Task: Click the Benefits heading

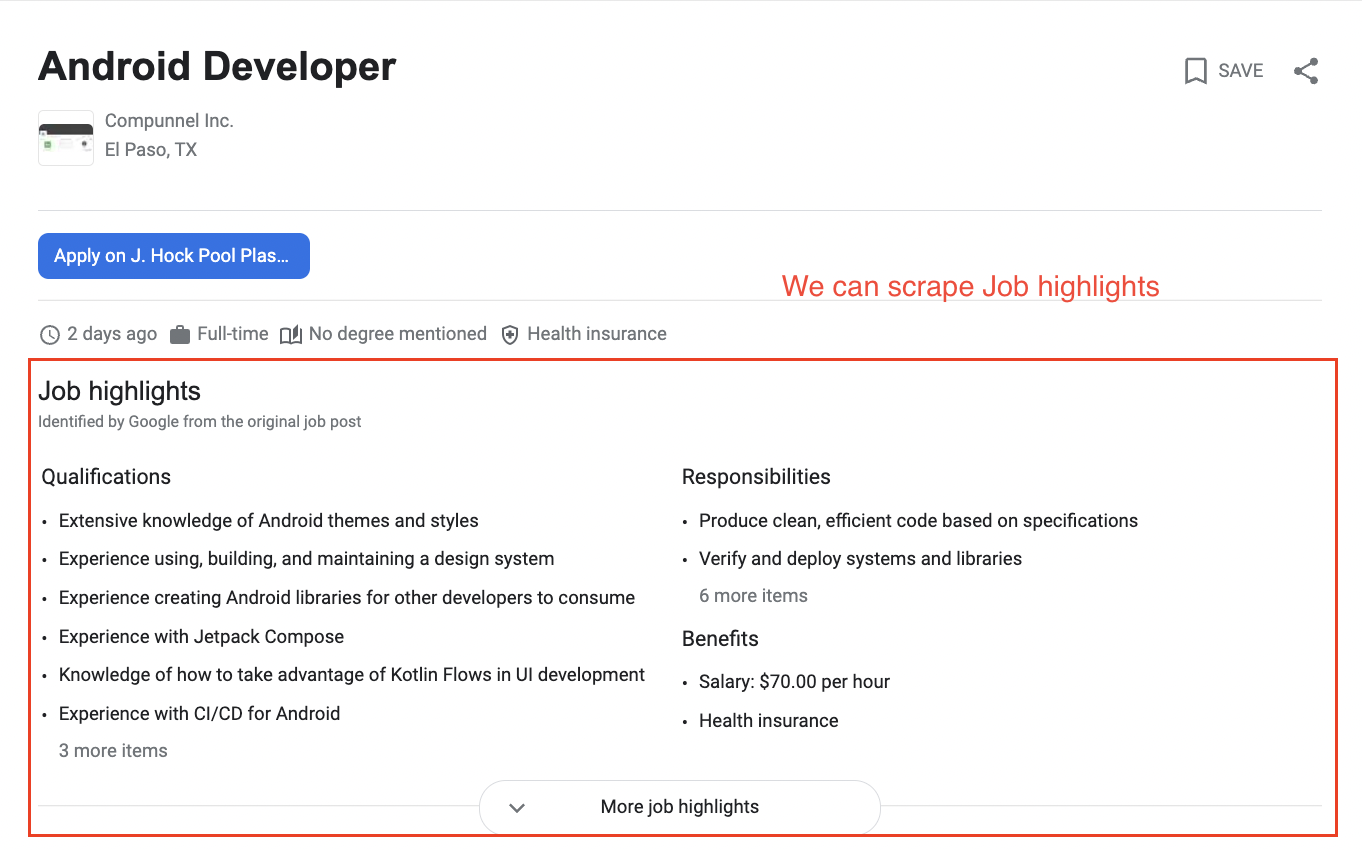Action: click(719, 638)
